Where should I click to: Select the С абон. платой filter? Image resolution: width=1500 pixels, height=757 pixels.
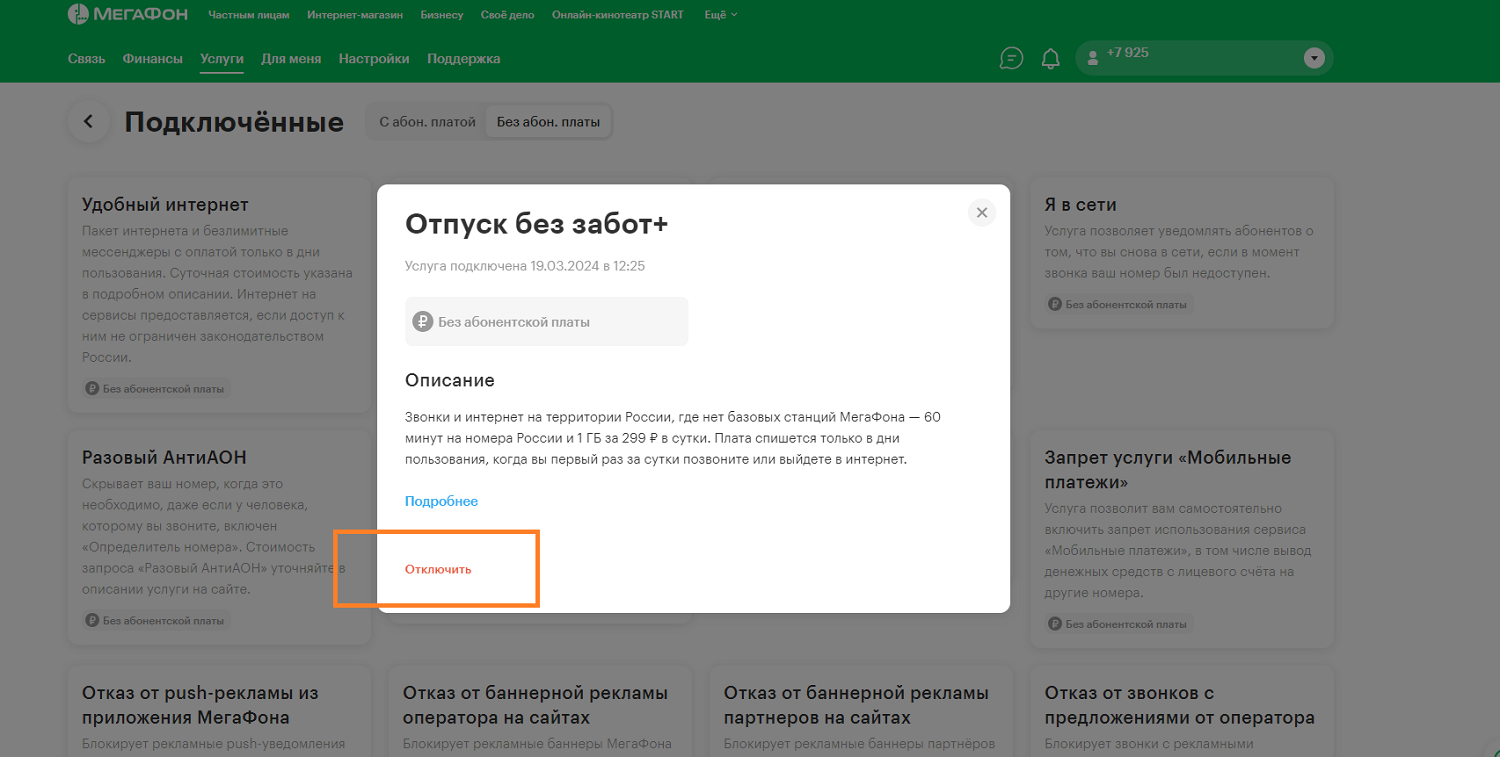pos(428,122)
